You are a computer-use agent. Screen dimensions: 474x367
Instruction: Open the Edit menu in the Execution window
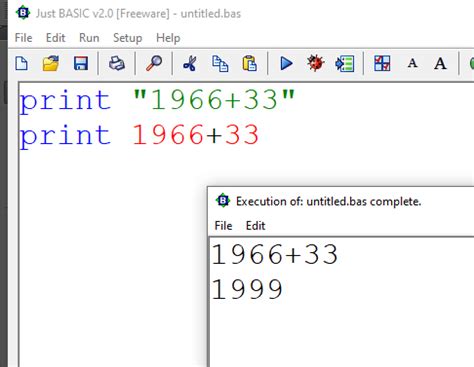(x=255, y=226)
